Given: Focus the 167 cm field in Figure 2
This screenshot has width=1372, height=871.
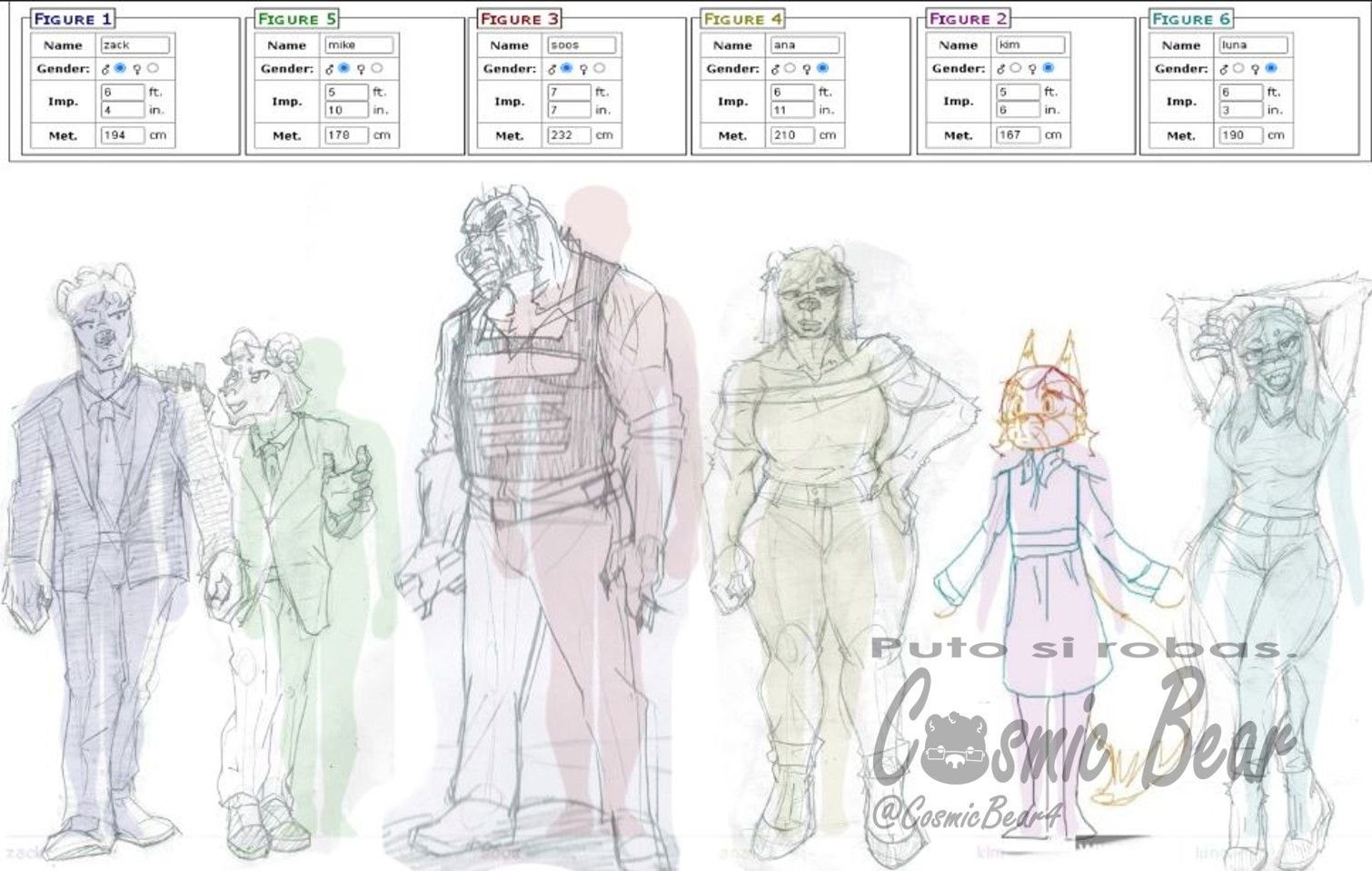Looking at the screenshot, I should pyautogui.click(x=1018, y=135).
